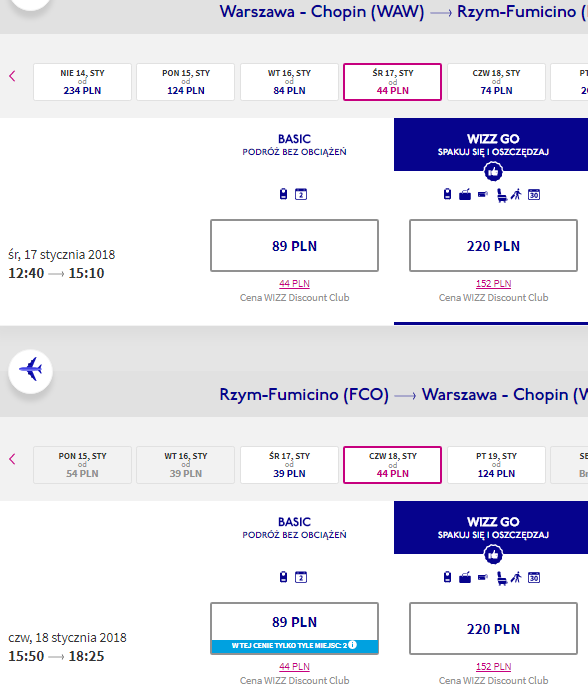Screen dimensions: 588x685
Task: Click outbound WIZZ GO thumbs-up recommended badge
Action: [493, 171]
